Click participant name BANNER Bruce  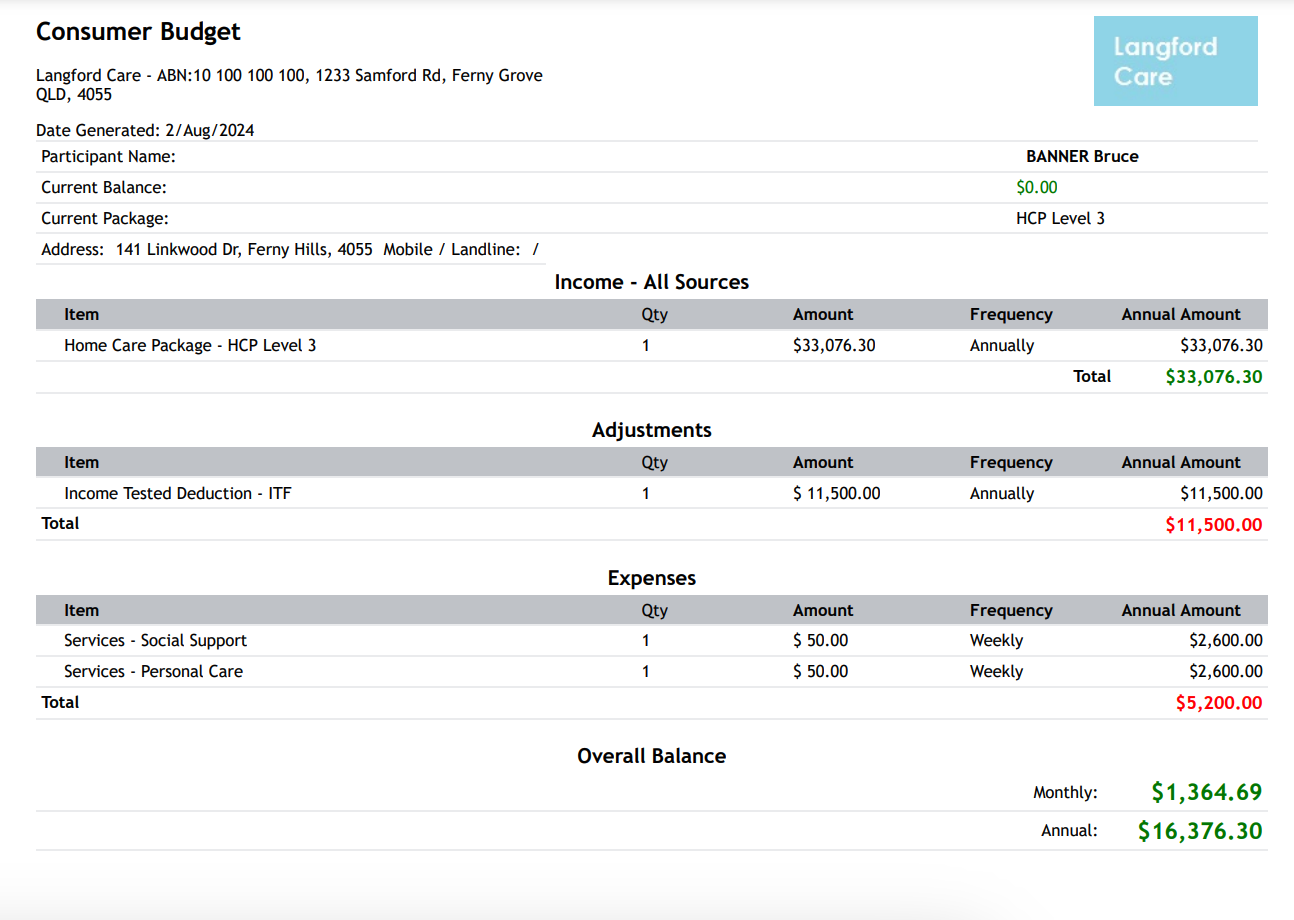(1082, 156)
